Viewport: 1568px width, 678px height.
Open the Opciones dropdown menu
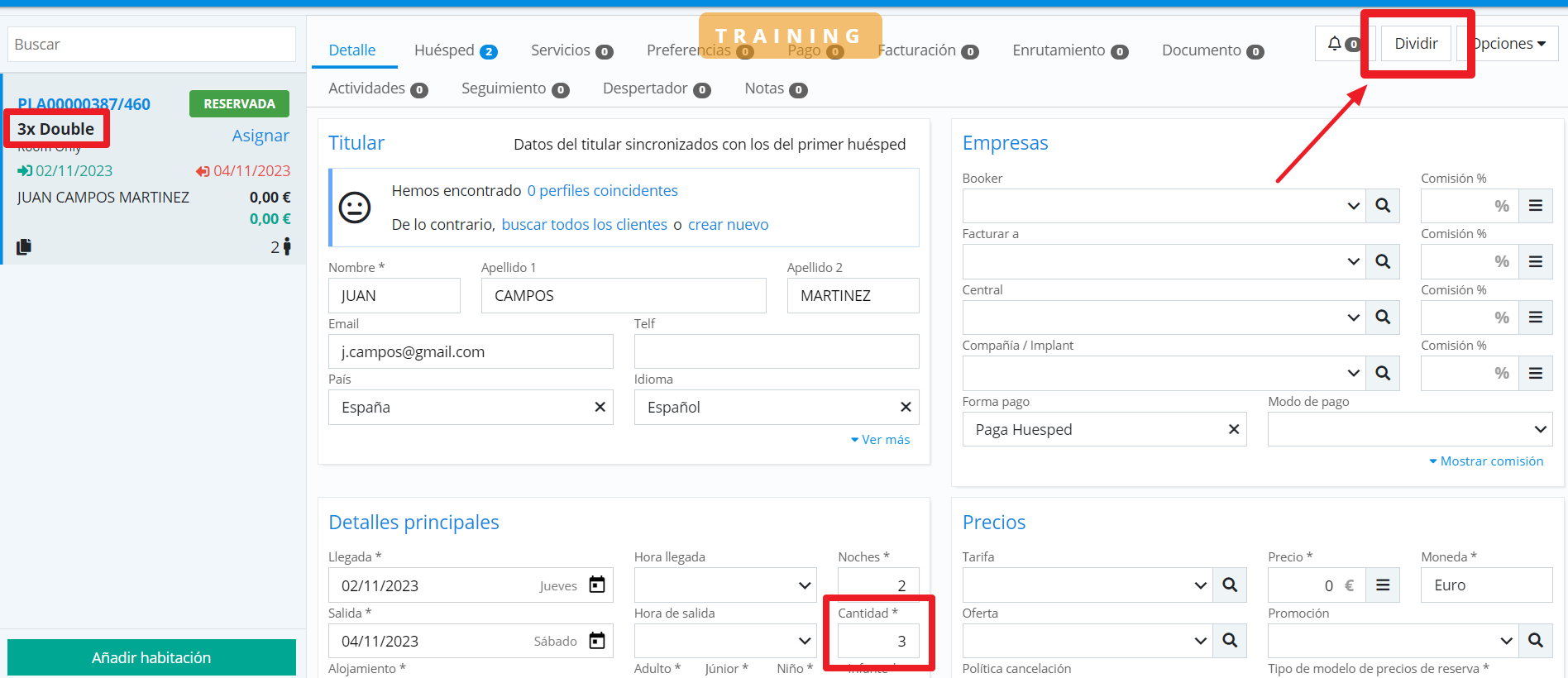click(x=1510, y=44)
